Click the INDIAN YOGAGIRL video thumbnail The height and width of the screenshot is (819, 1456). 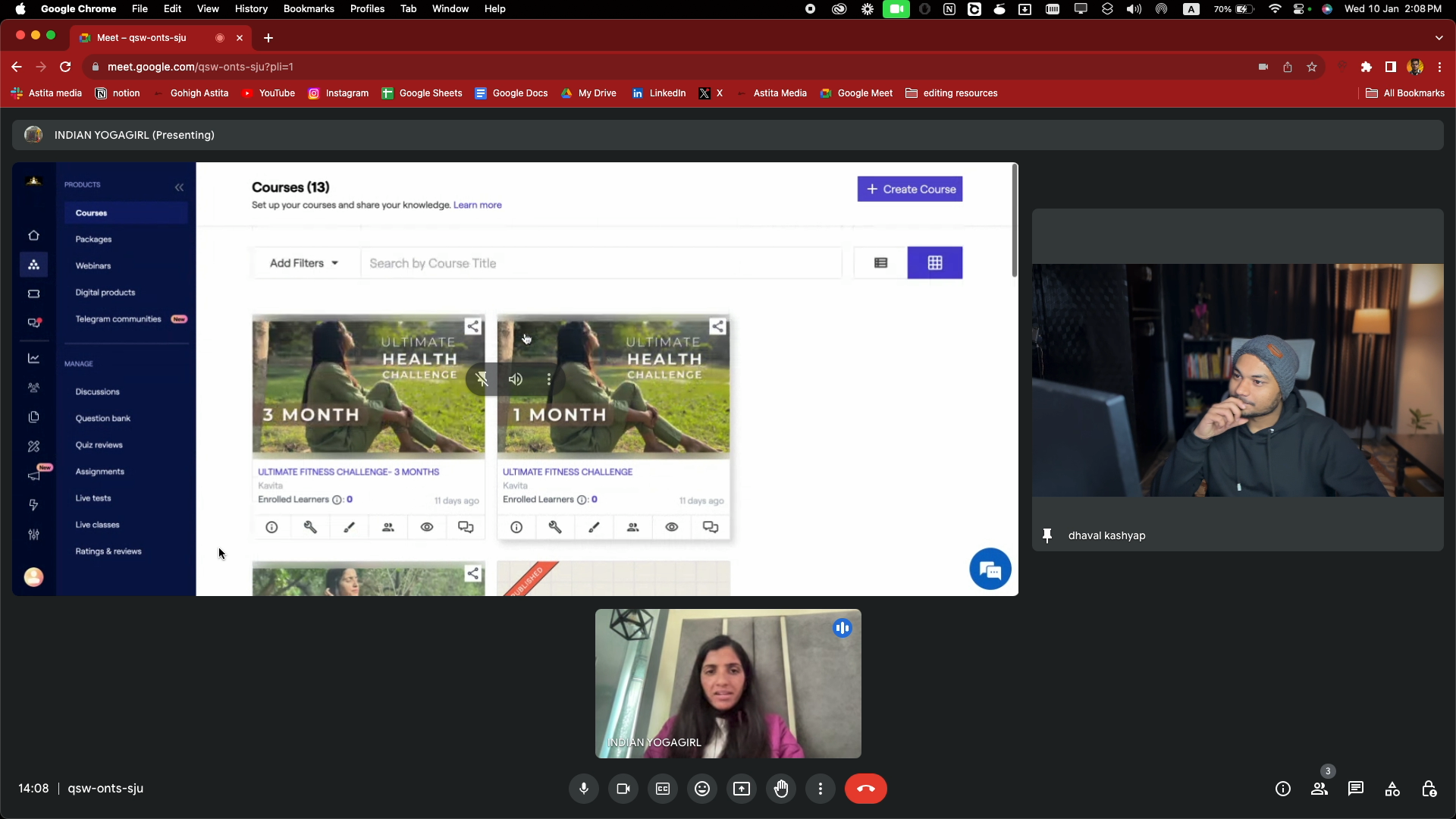(728, 683)
